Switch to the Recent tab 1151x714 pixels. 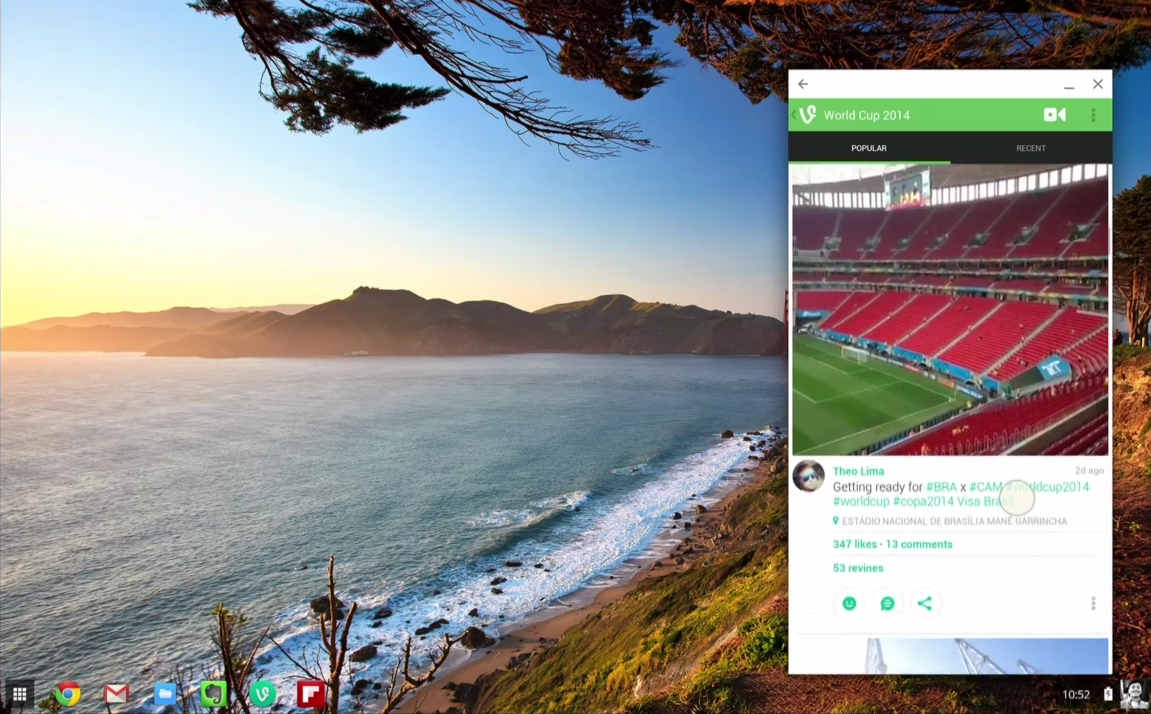[x=1031, y=148]
